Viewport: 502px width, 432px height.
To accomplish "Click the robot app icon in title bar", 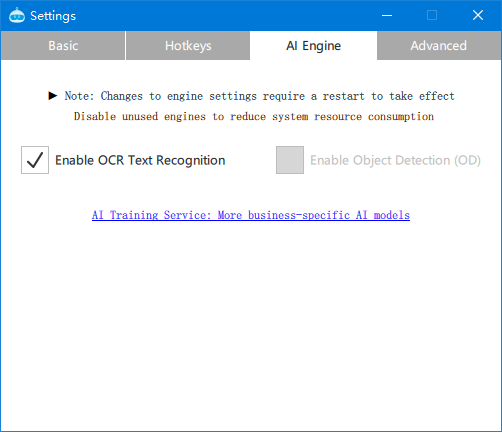I will click(x=17, y=15).
